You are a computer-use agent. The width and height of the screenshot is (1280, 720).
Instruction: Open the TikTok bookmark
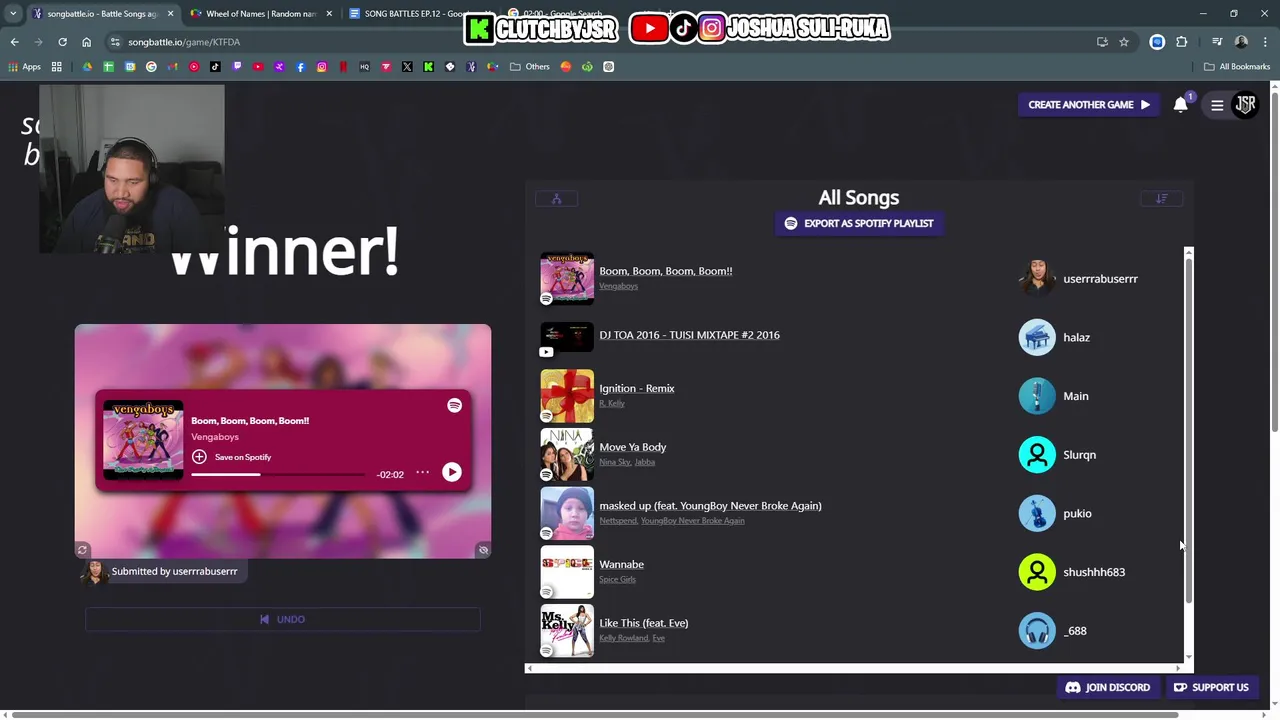215,67
